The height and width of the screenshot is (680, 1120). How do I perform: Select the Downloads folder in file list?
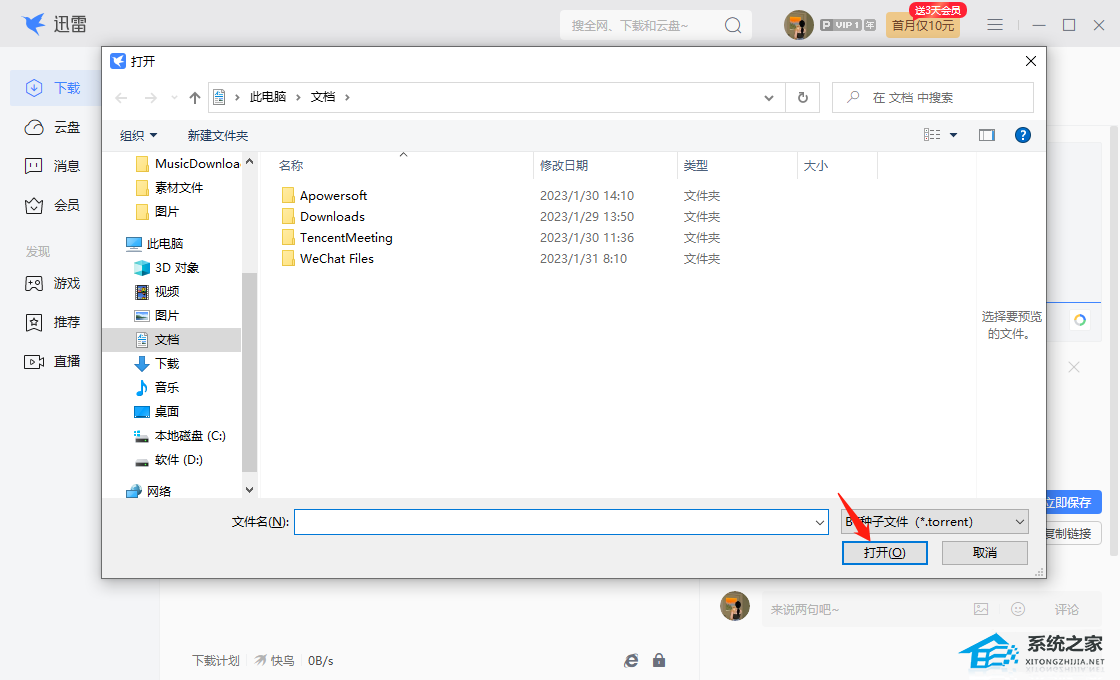332,216
